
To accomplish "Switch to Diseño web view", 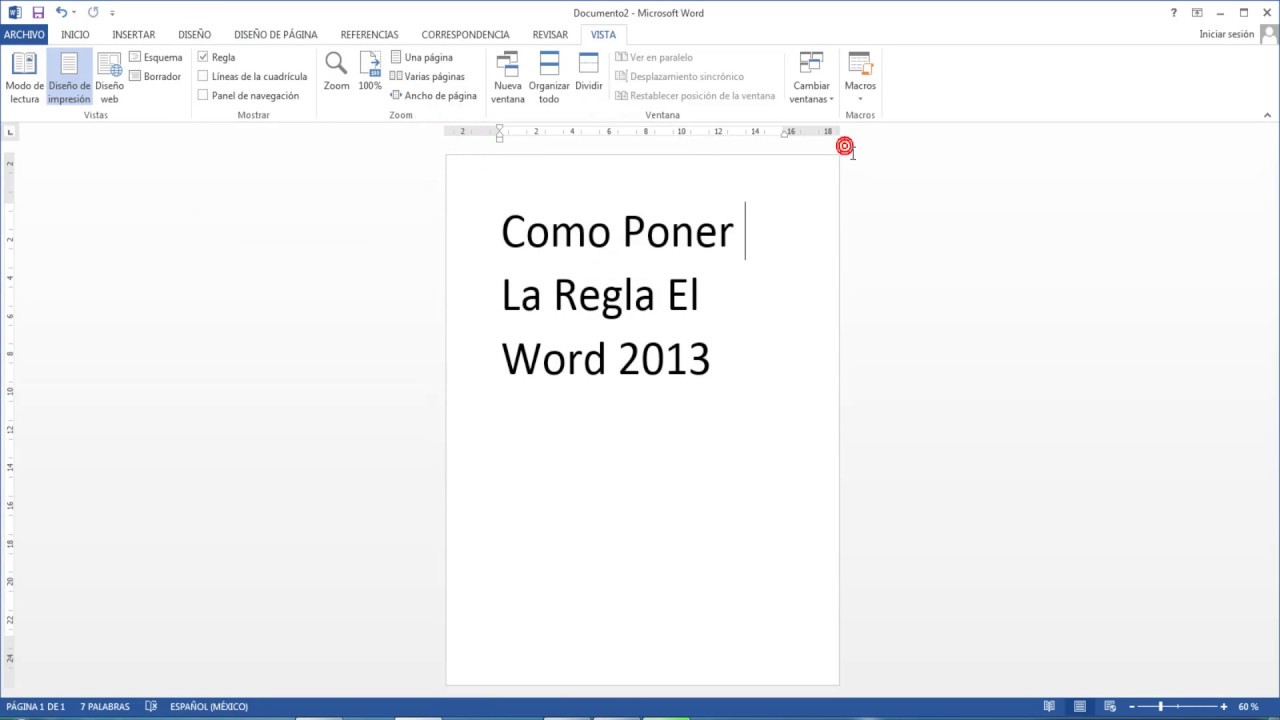I will pos(109,78).
